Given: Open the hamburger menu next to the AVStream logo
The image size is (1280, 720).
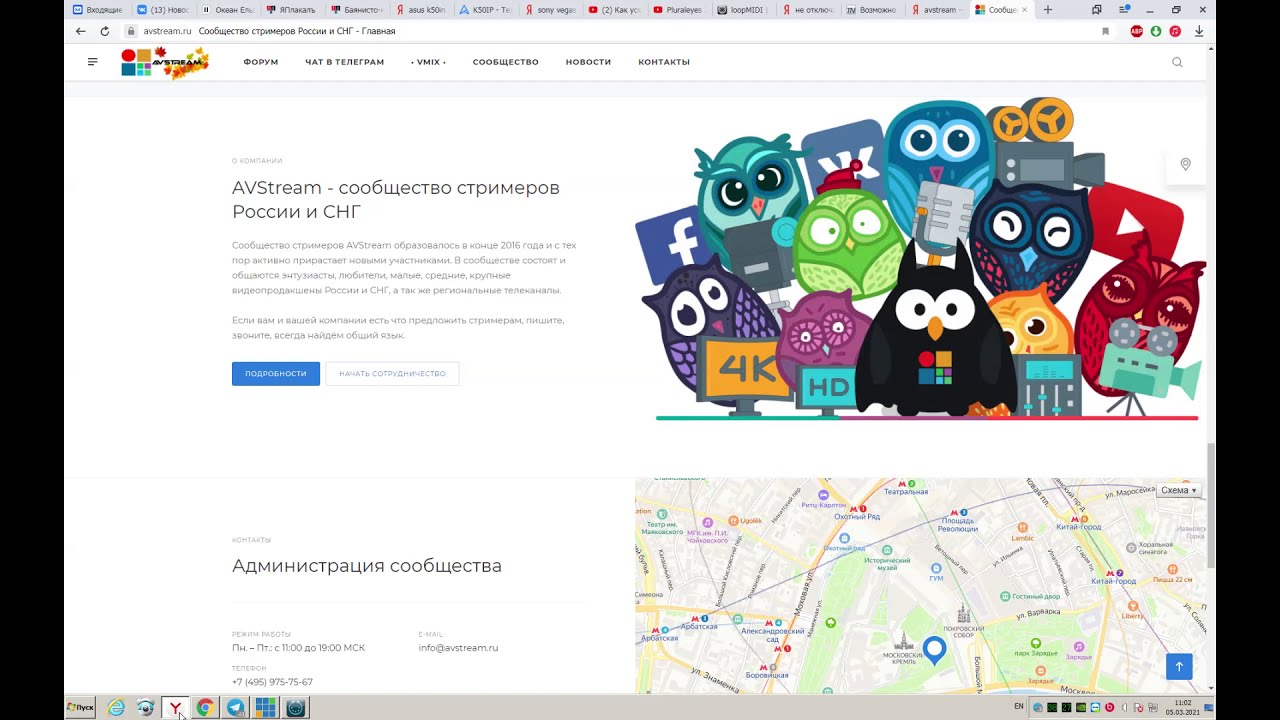Looking at the screenshot, I should [x=93, y=62].
